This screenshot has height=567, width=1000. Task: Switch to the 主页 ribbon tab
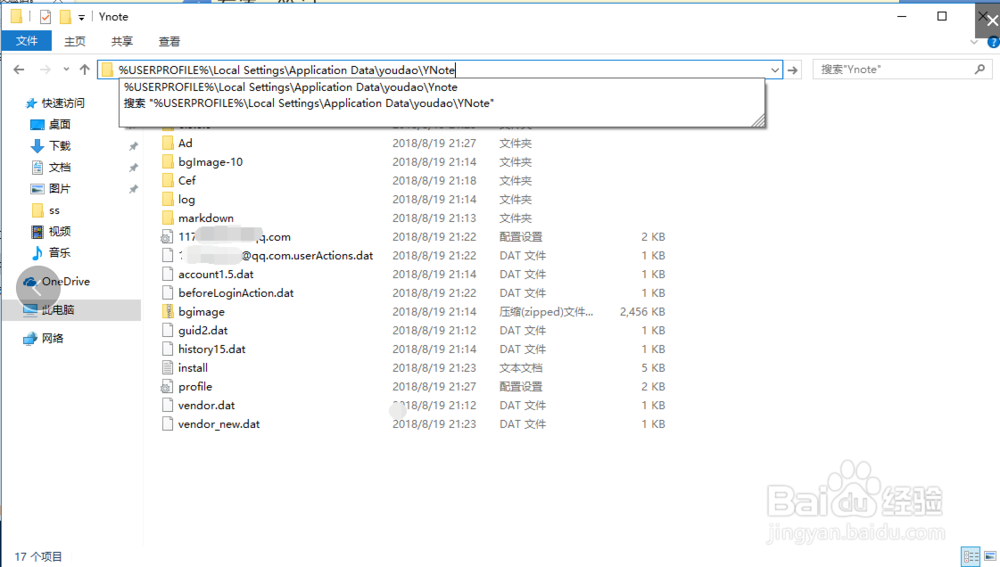[75, 41]
